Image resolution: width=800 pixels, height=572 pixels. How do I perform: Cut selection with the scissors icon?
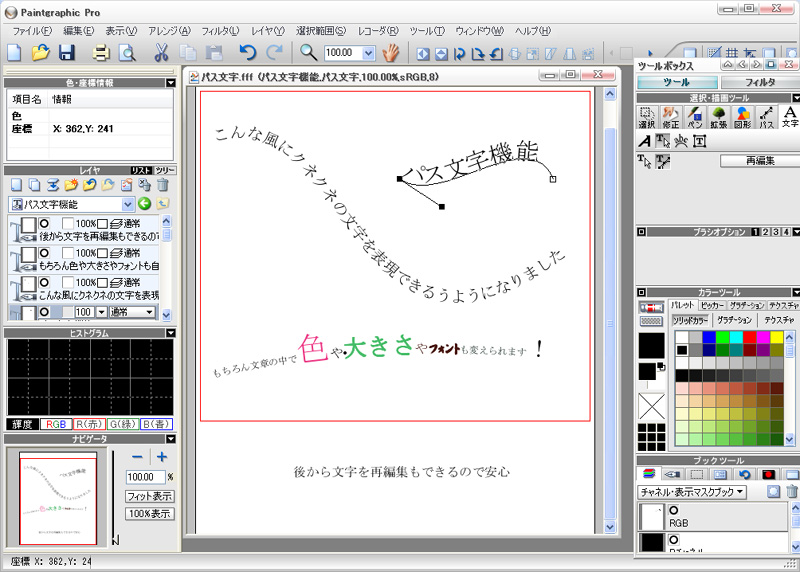coord(161,53)
